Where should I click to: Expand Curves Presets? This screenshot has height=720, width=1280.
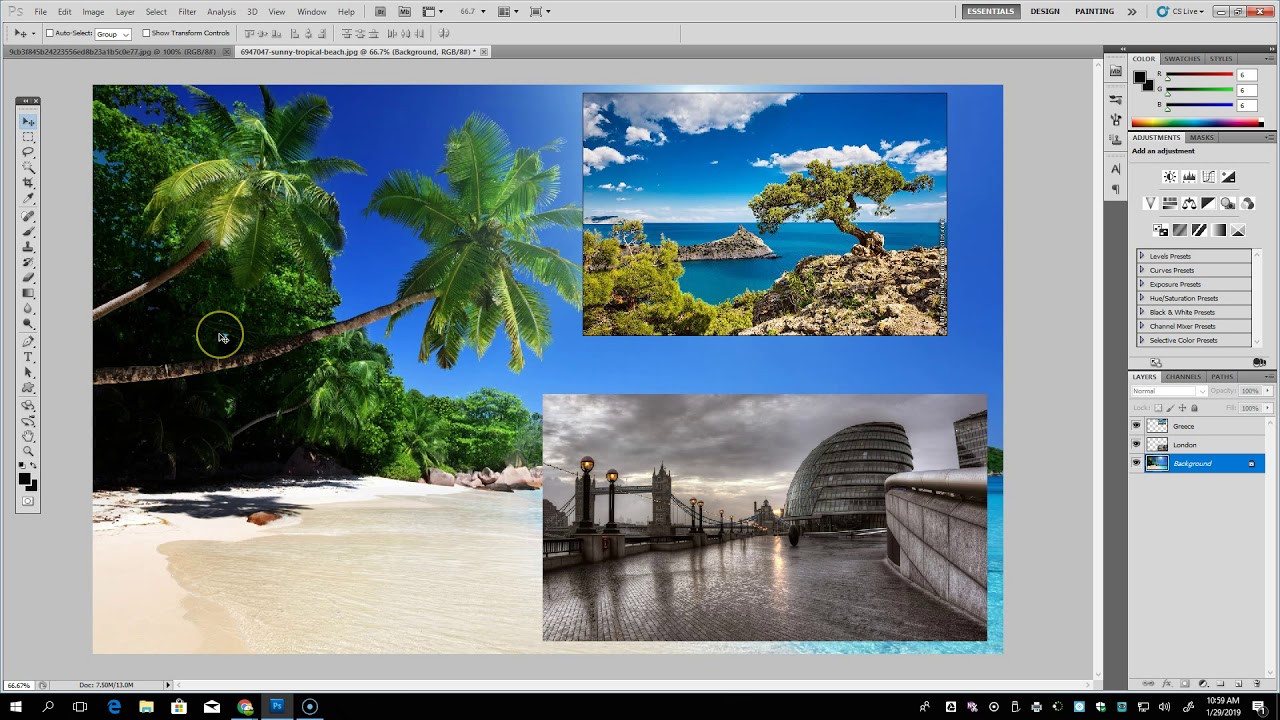pyautogui.click(x=1141, y=270)
